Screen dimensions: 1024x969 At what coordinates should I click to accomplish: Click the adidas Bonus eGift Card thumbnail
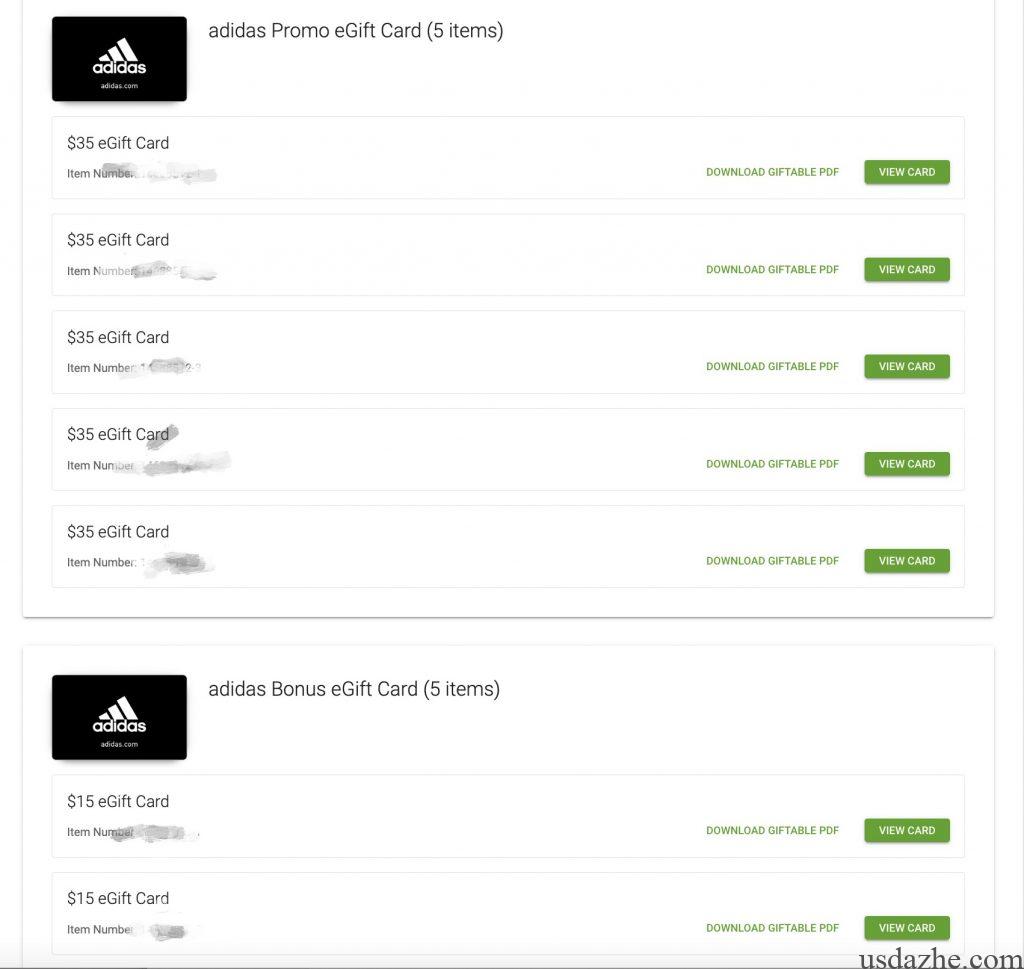coord(119,717)
